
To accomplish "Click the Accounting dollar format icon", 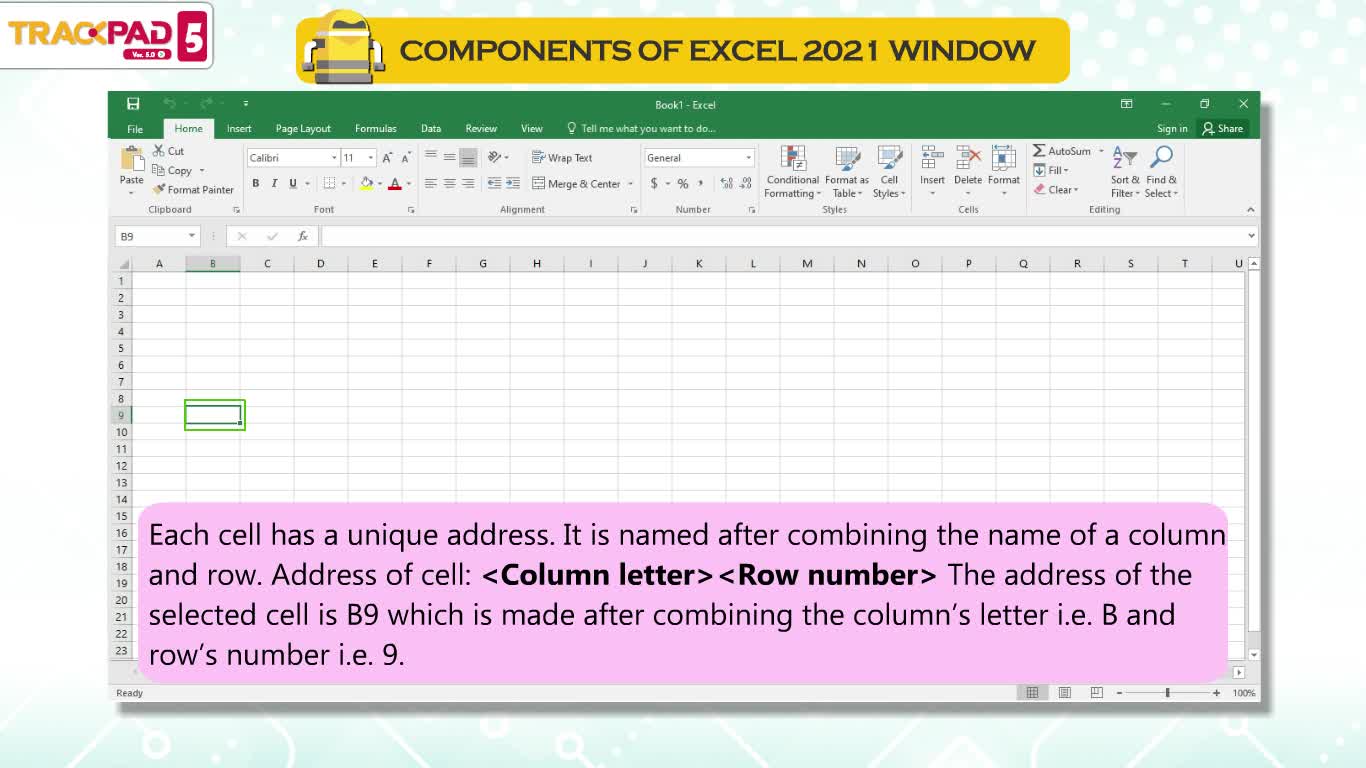I will [x=654, y=184].
